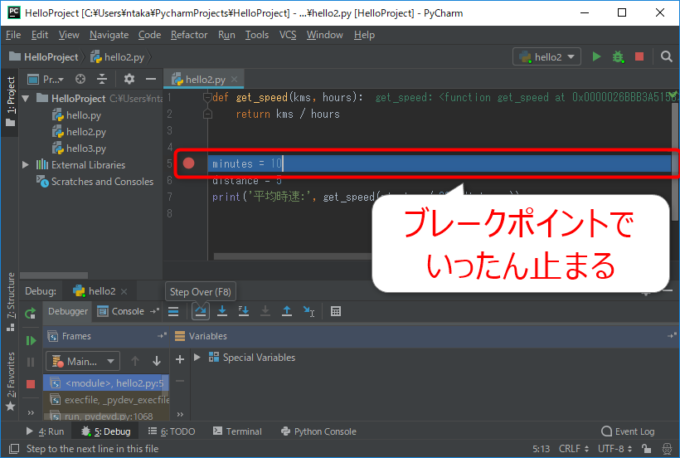Expand External Libraries node
The image size is (680, 458).
click(x=26, y=165)
